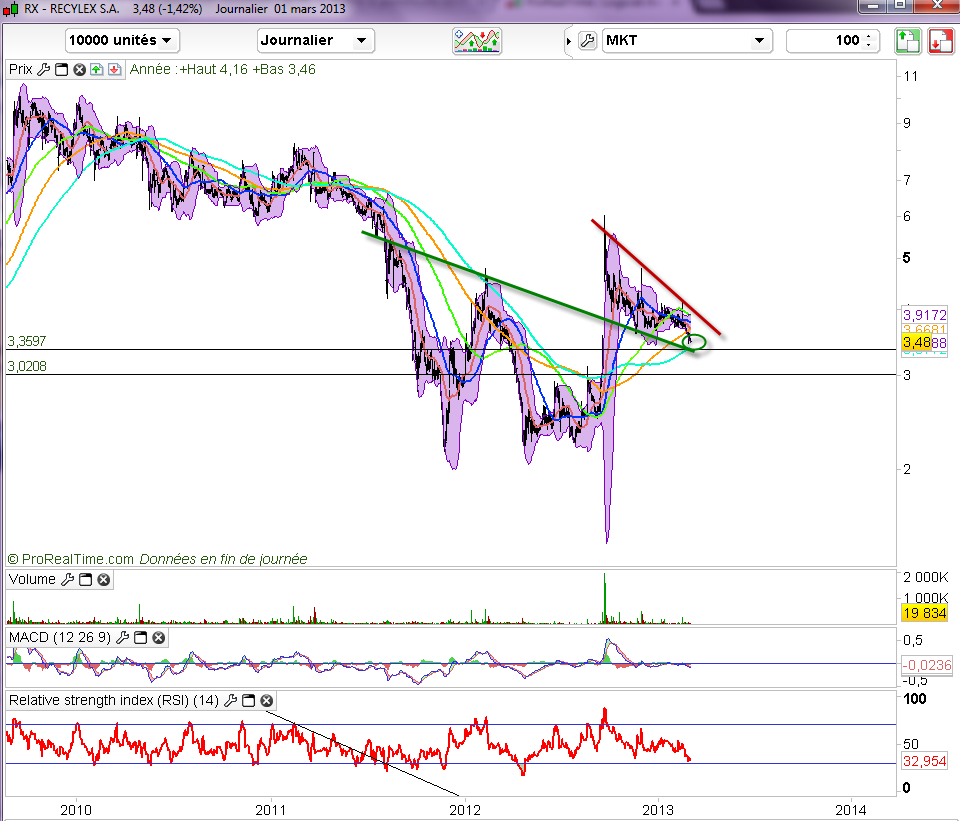Expand the small arrow left of order wrench
This screenshot has height=821, width=960.
click(x=569, y=41)
